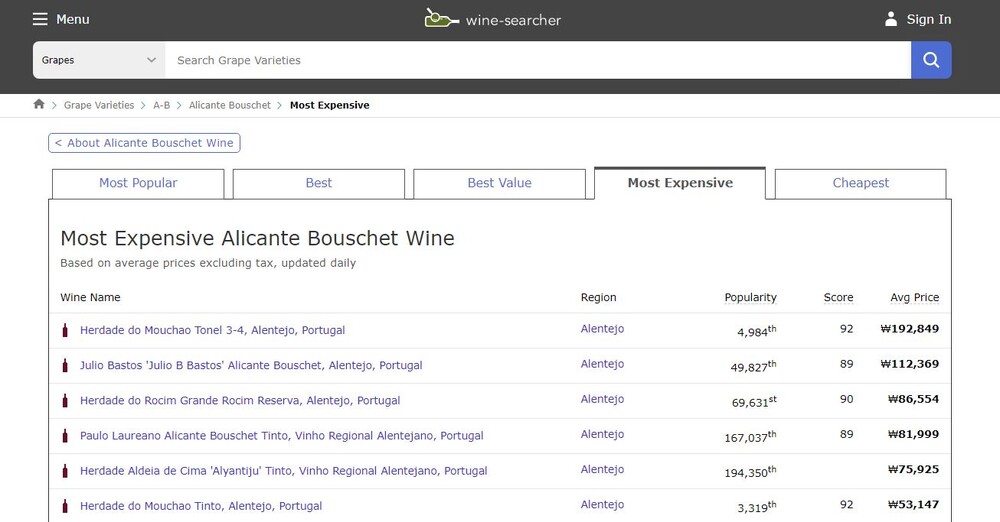The width and height of the screenshot is (1000, 522).
Task: Open the Cheapest tab
Action: [860, 183]
